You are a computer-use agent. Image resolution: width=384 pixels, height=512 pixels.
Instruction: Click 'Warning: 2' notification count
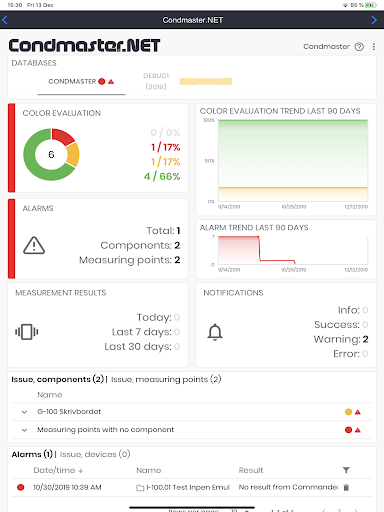(341, 339)
